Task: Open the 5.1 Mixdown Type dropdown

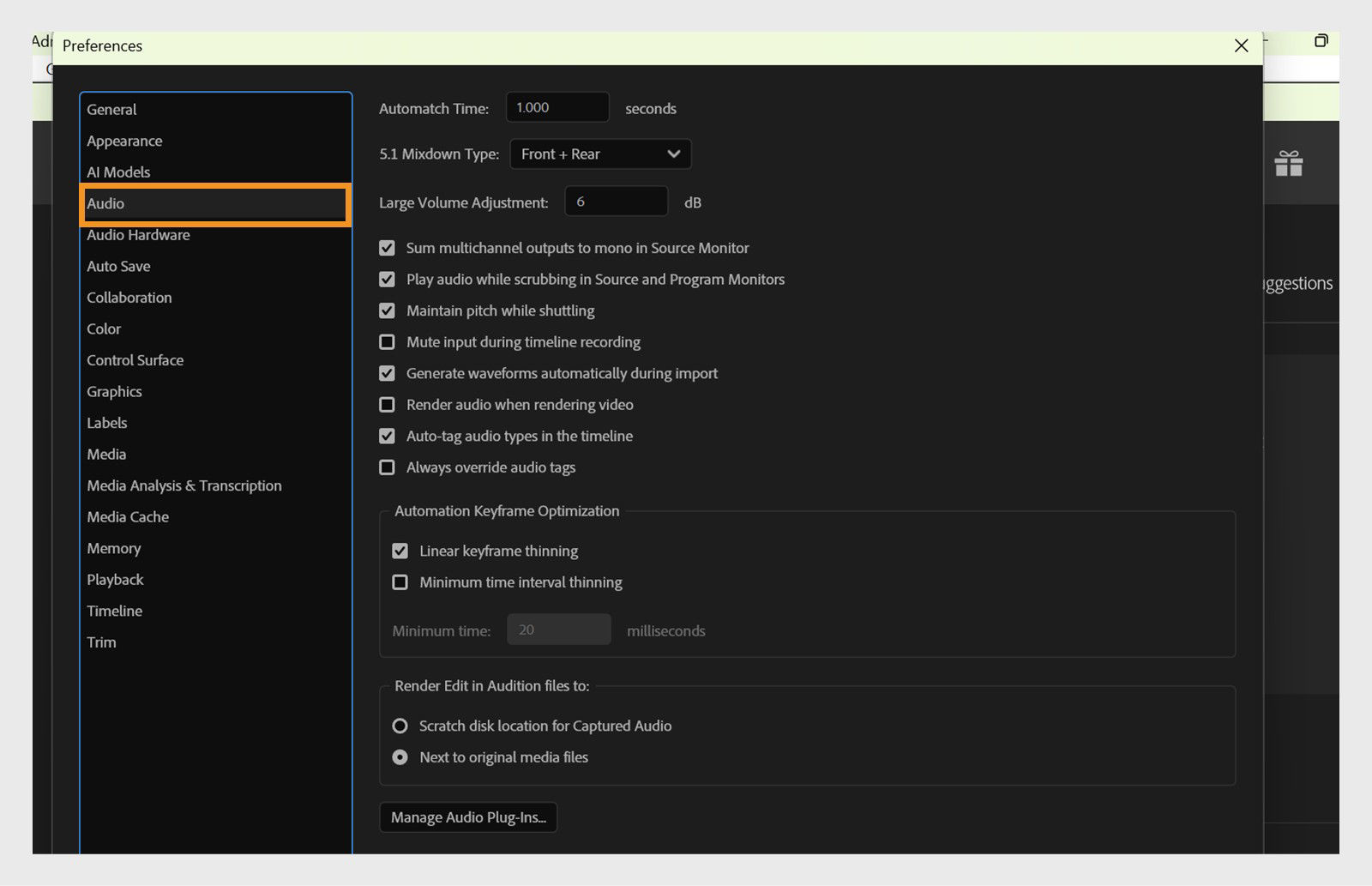Action: (x=599, y=154)
